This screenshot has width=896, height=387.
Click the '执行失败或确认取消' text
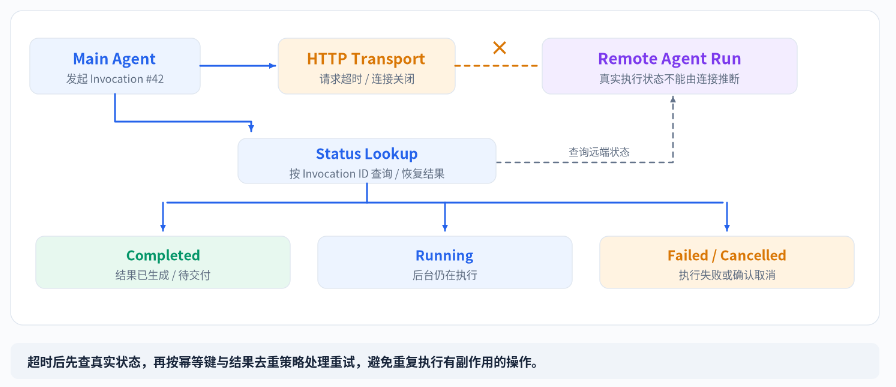pos(727,275)
